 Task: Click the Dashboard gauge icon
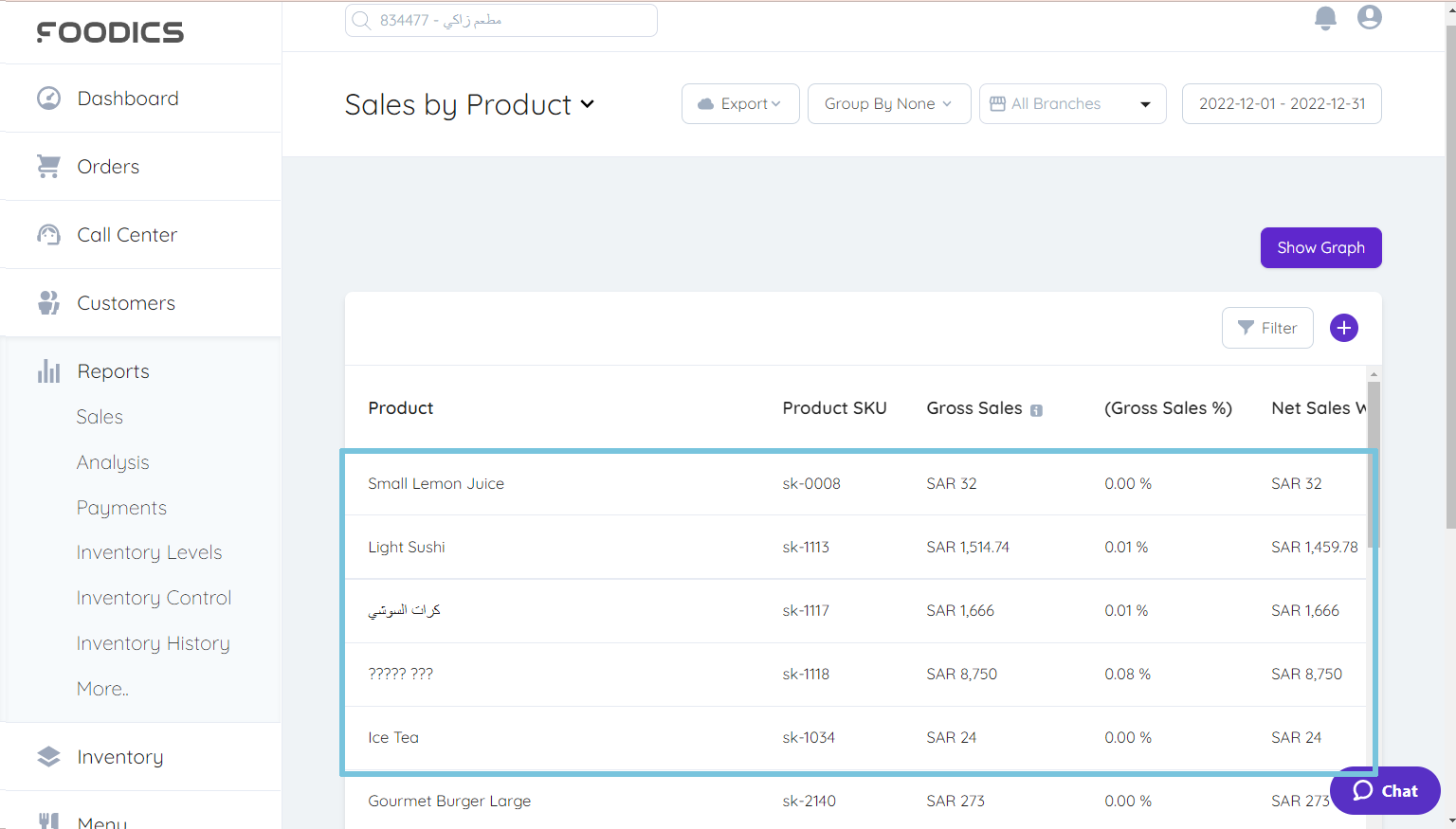tap(48, 98)
